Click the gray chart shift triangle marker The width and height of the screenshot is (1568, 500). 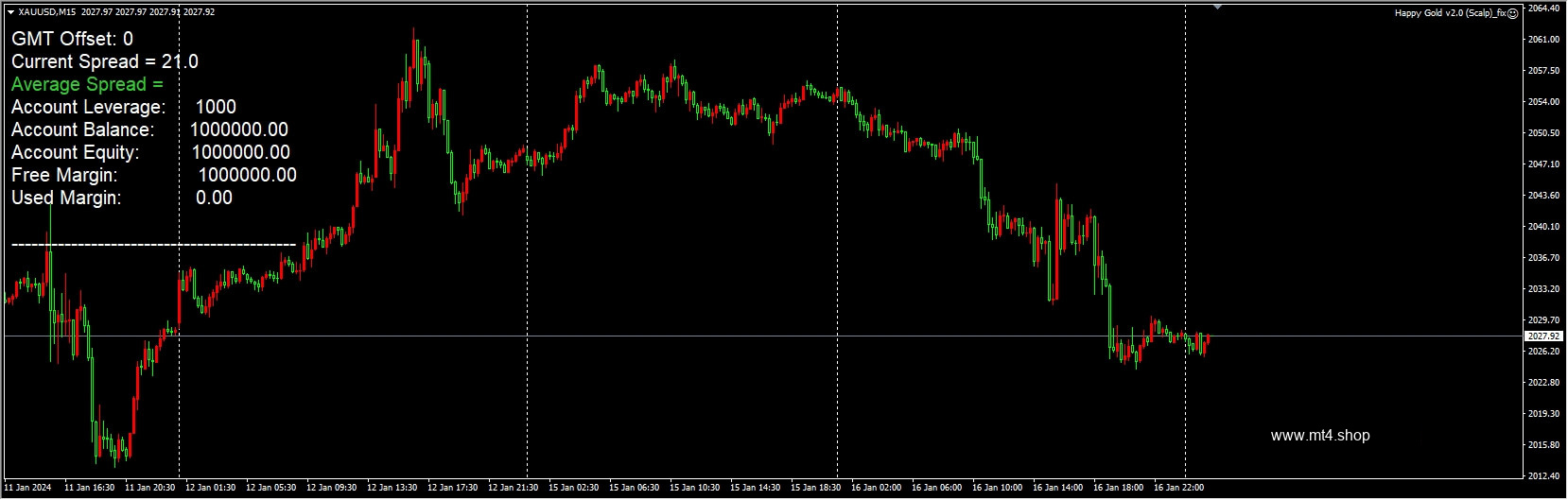coord(1218,7)
